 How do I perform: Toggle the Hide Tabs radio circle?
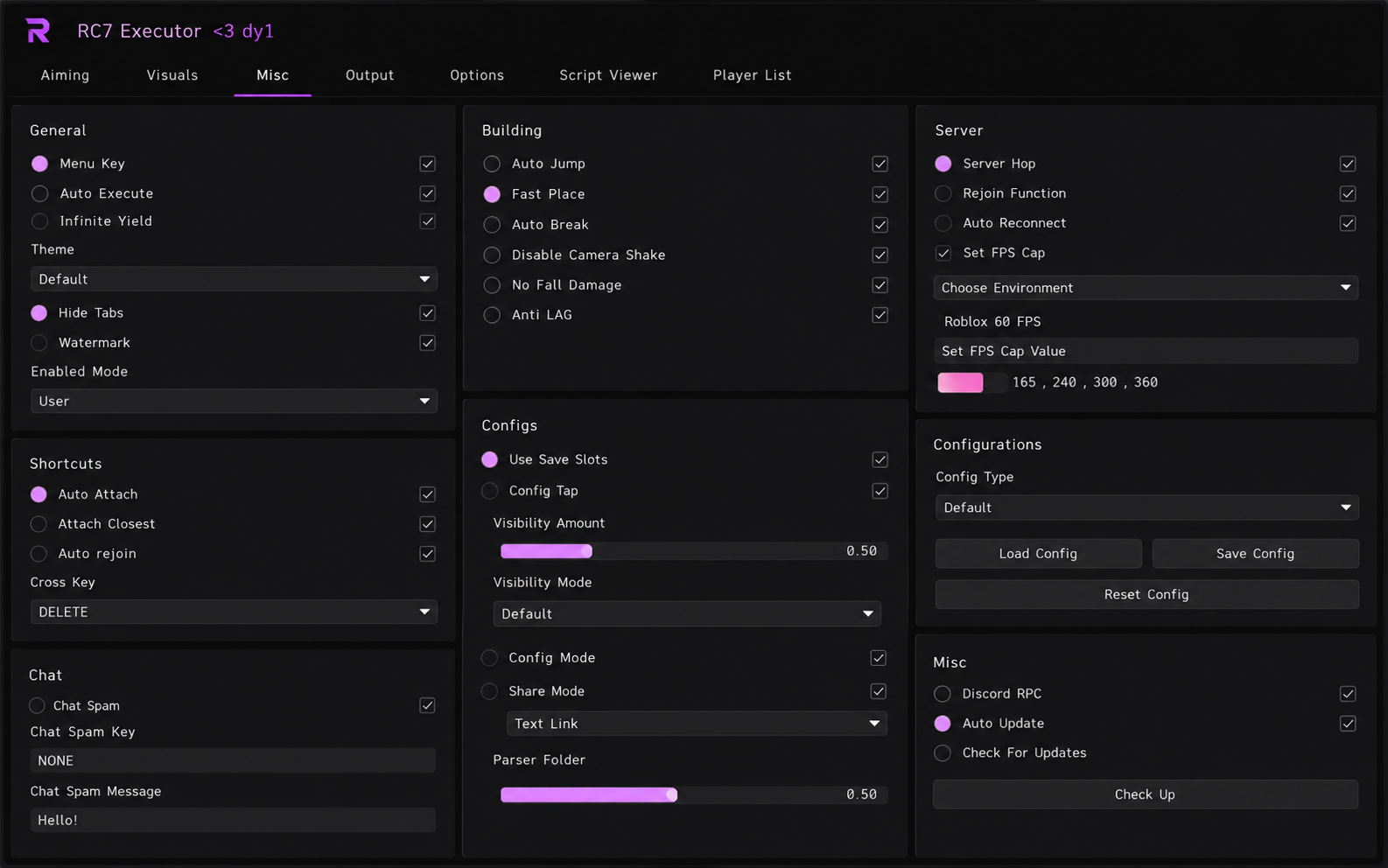point(39,312)
